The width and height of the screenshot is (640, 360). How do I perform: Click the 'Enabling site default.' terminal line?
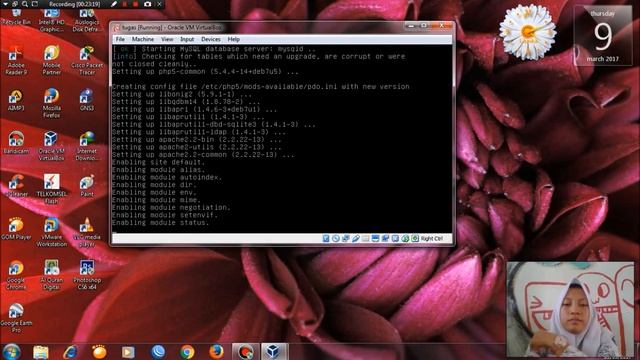158,162
